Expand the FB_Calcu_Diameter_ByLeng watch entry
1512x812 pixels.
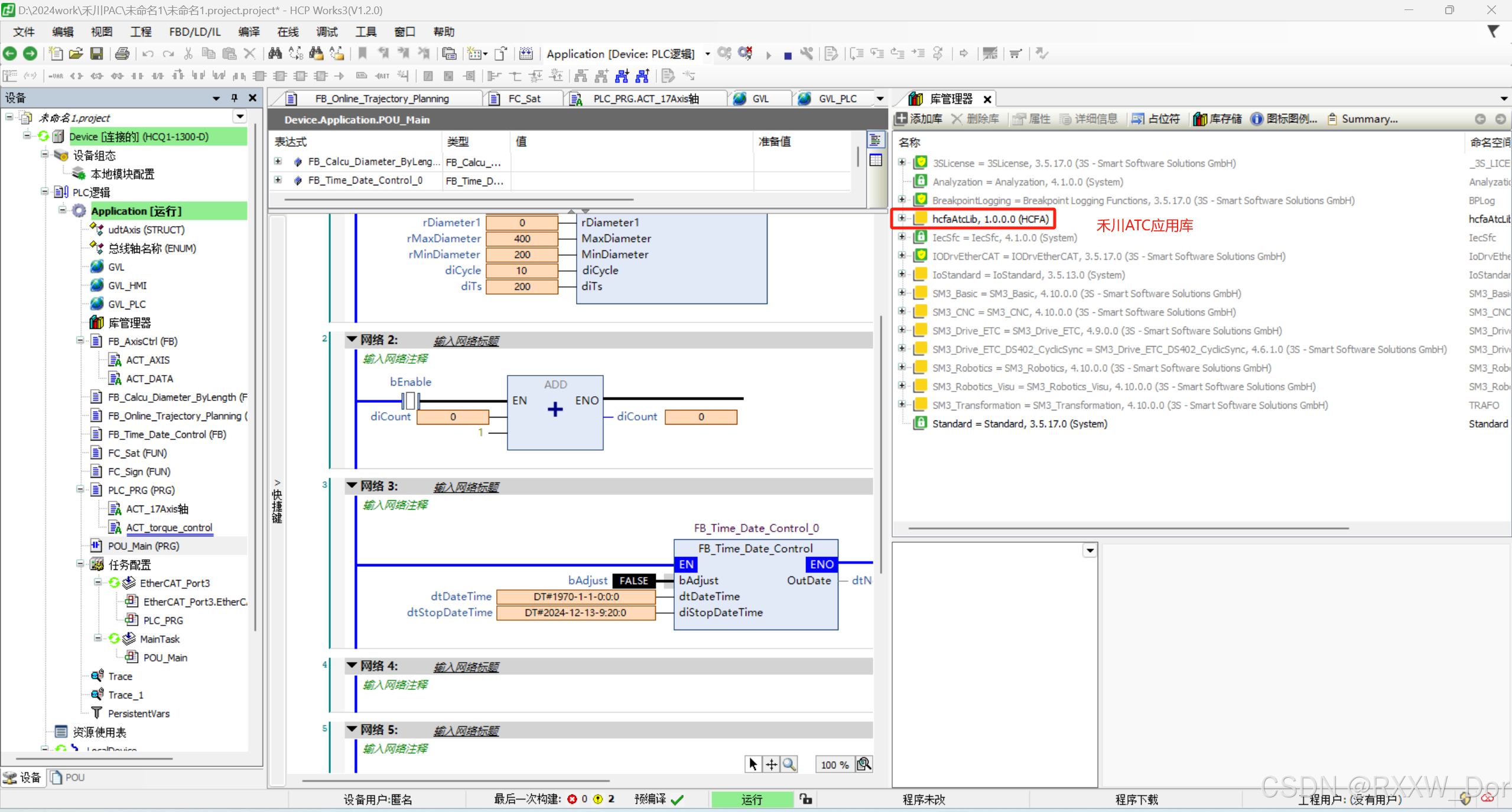[278, 161]
